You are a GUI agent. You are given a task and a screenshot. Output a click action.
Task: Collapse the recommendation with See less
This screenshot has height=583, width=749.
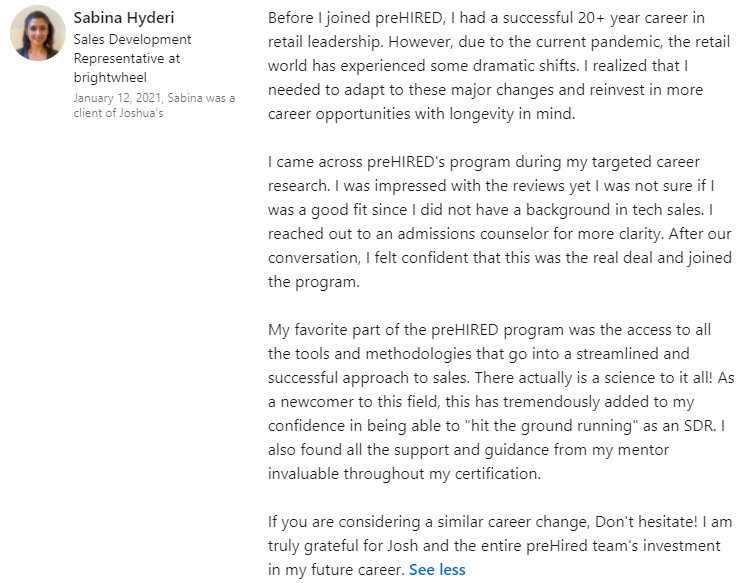(437, 569)
